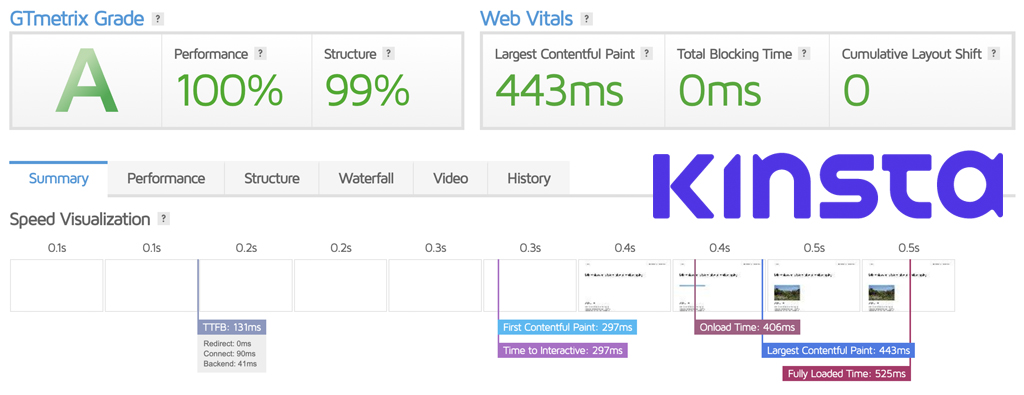Open help for Total Blocking Time
This screenshot has height=395, width=1024.
tap(804, 54)
